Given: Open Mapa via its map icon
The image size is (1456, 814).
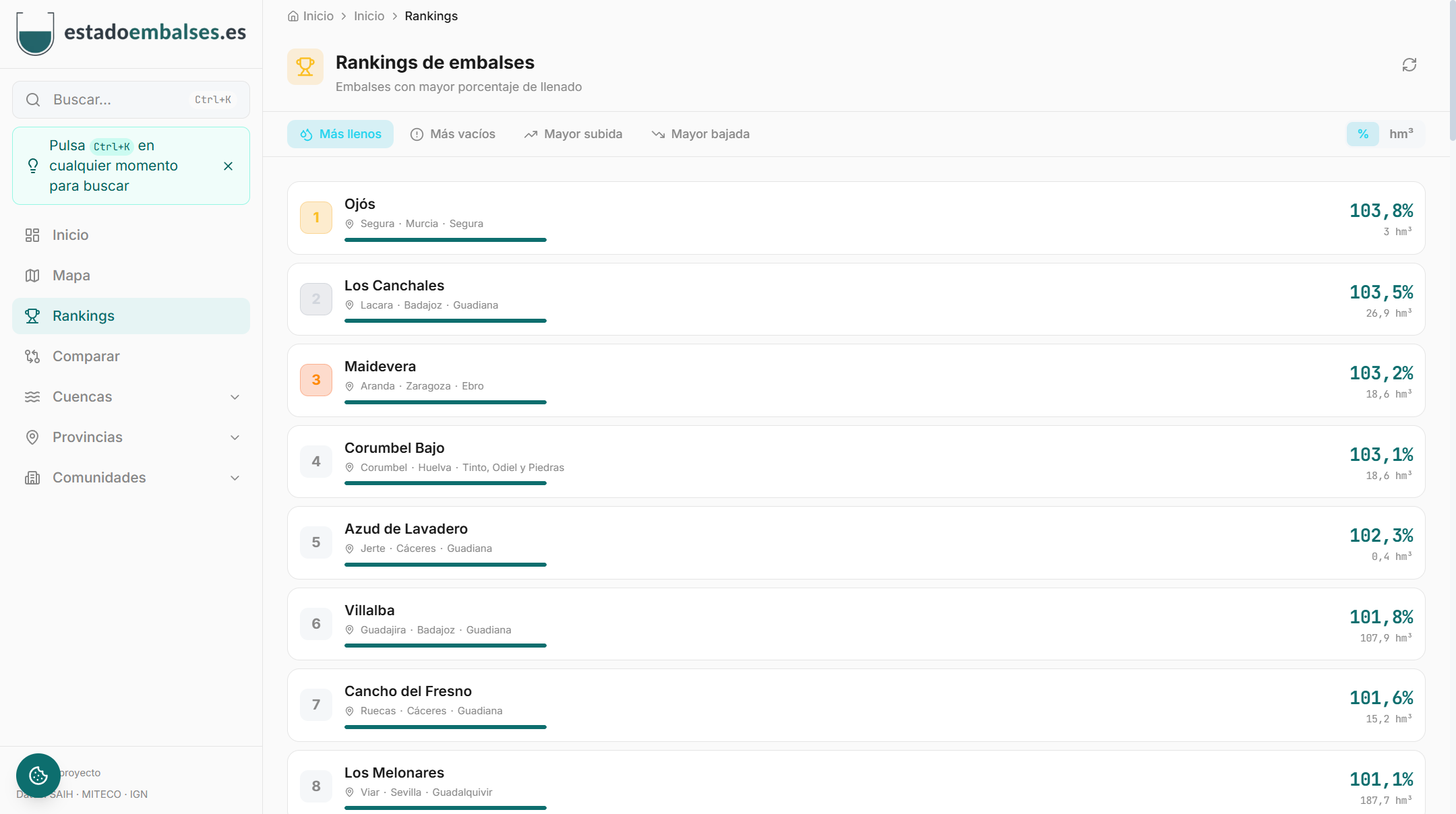Looking at the screenshot, I should (x=32, y=276).
